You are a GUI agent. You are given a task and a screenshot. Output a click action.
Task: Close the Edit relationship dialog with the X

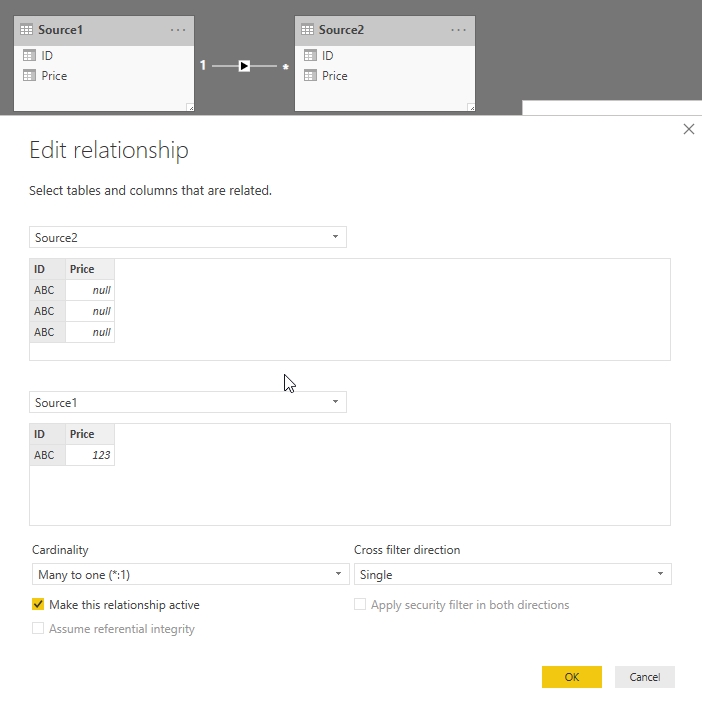[689, 129]
